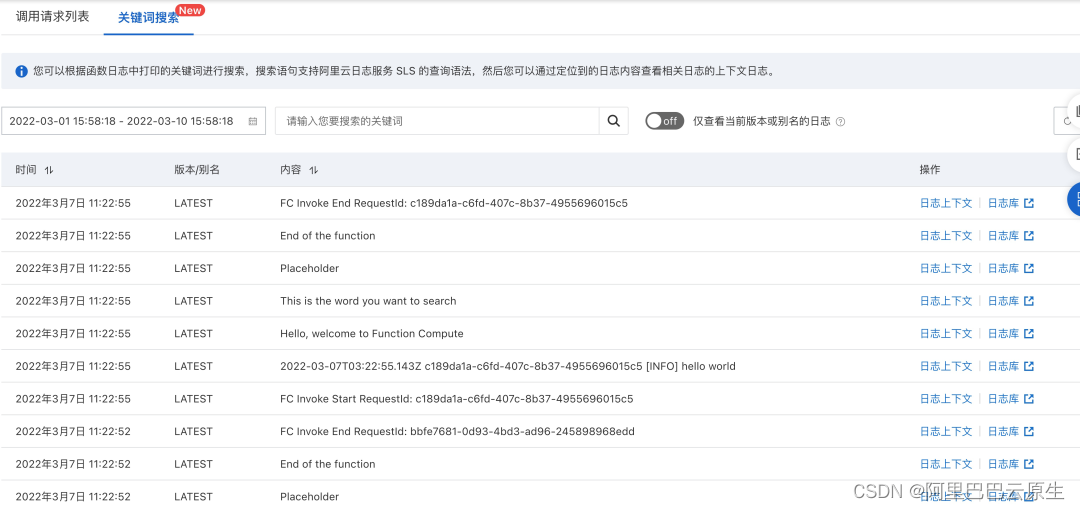Click external link icon in [INFO] hello world row
This screenshot has height=510, width=1080.
click(1029, 366)
